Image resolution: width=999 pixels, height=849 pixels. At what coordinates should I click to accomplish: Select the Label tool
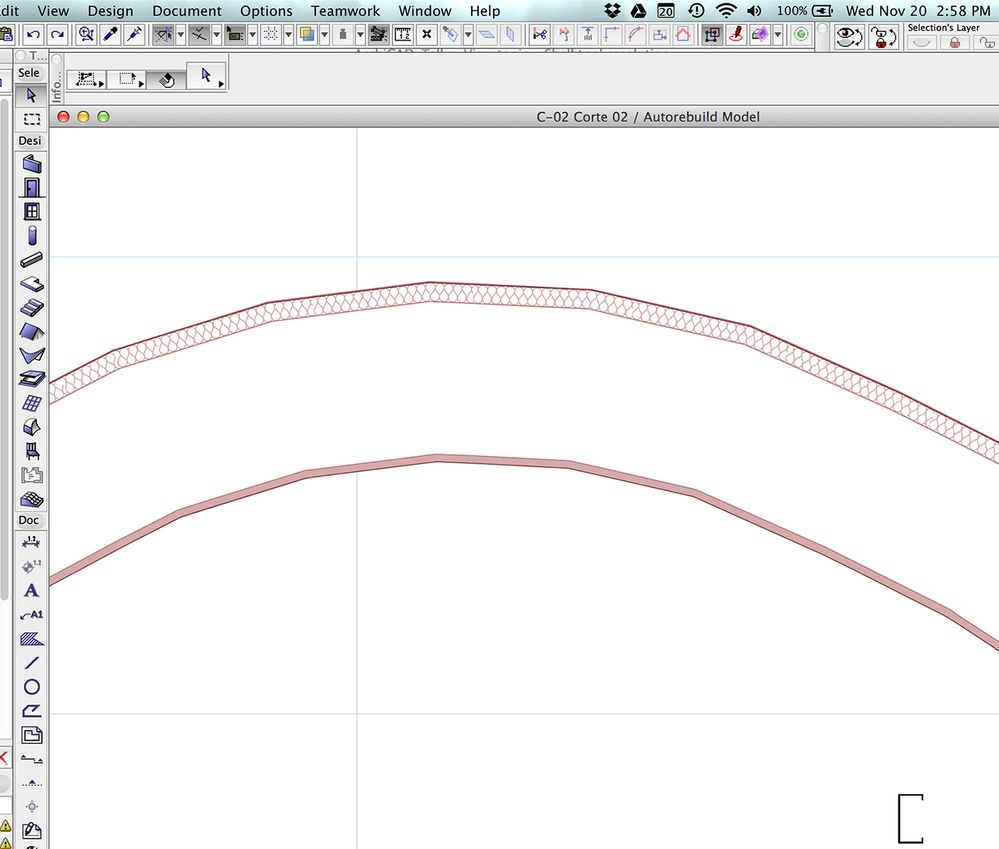[31, 615]
